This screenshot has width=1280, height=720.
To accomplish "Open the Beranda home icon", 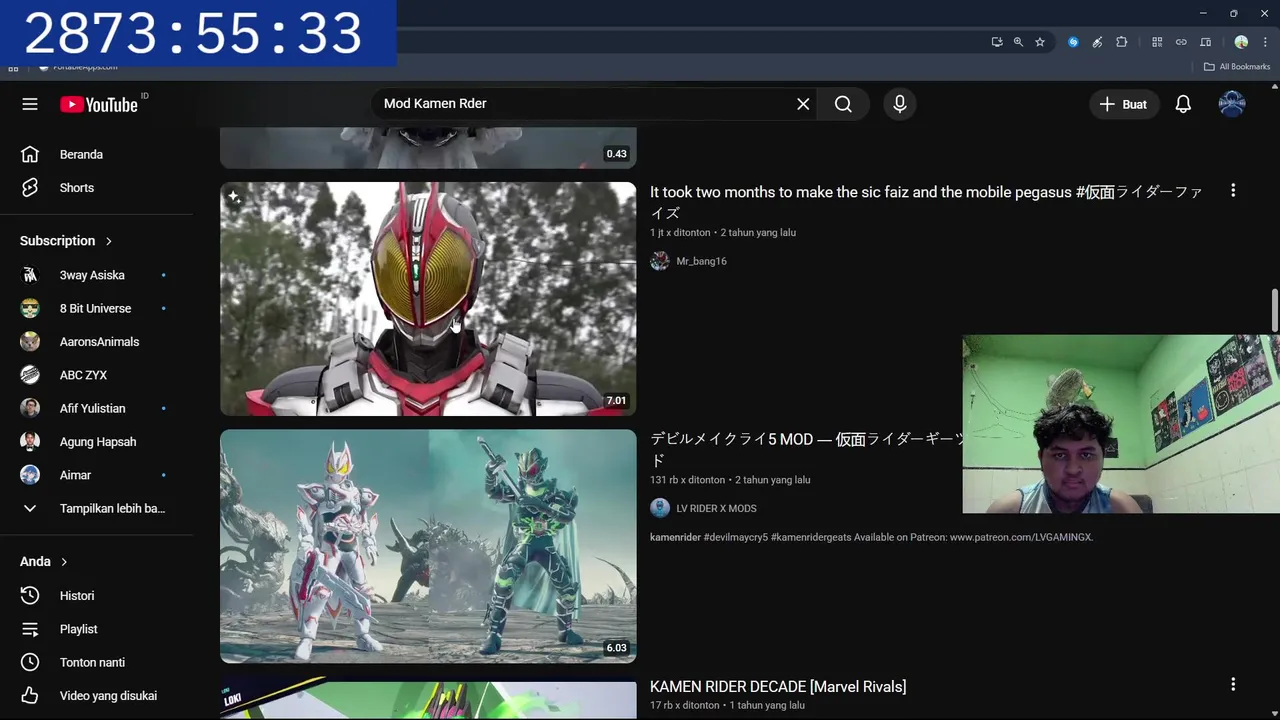I will [30, 154].
